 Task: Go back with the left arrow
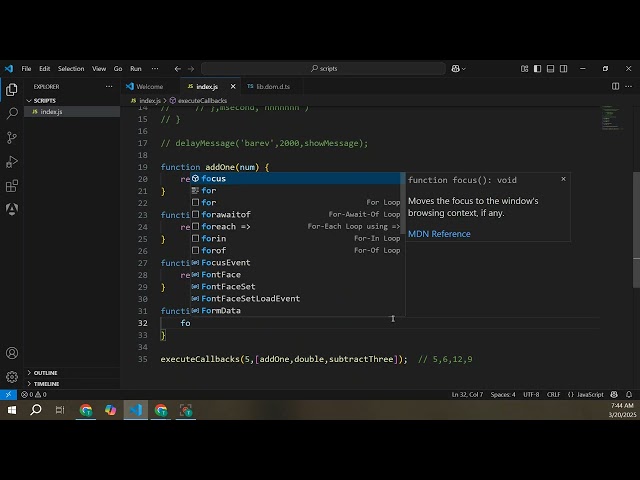(178, 69)
